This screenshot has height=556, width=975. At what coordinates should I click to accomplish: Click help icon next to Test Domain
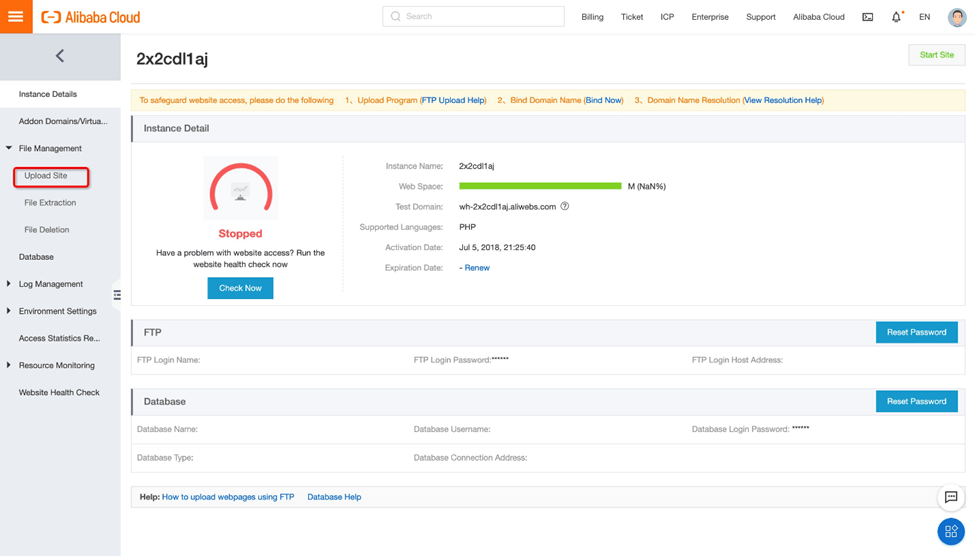pos(565,207)
